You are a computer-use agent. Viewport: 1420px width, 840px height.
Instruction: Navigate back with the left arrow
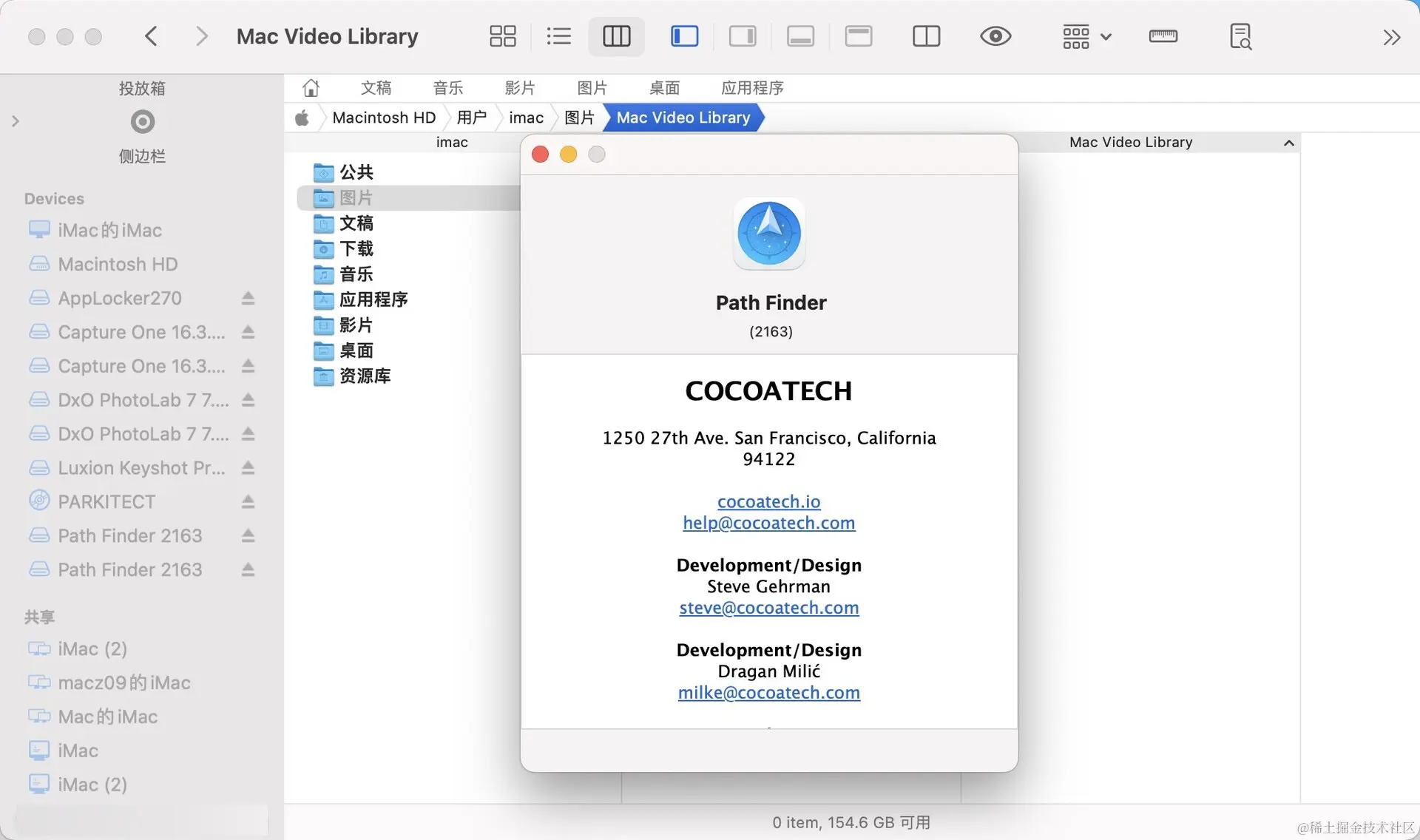152,36
